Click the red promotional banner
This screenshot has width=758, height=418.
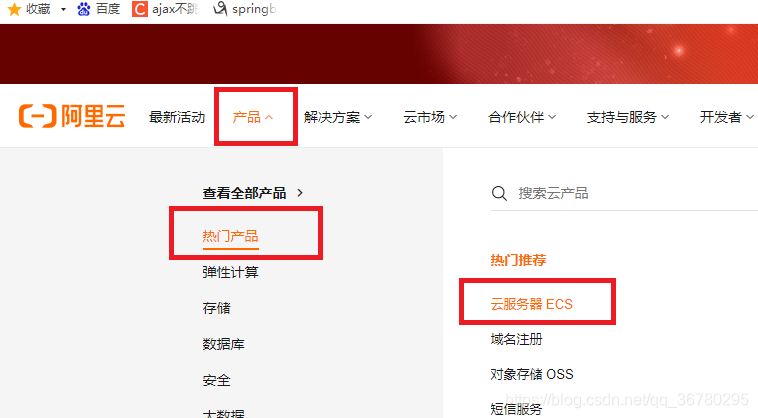379,54
